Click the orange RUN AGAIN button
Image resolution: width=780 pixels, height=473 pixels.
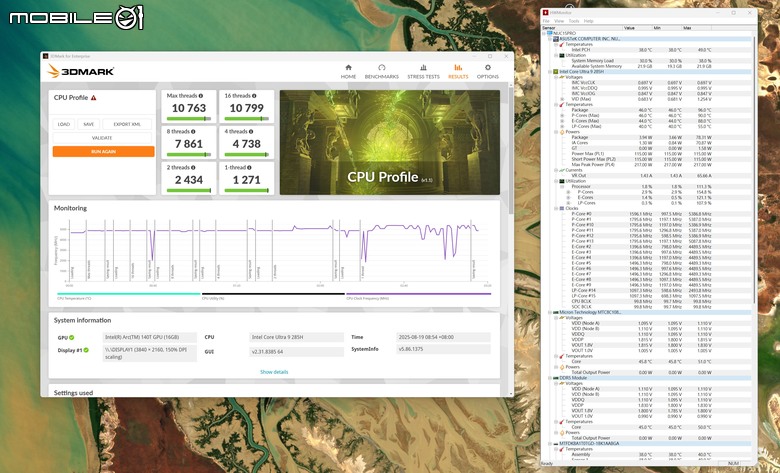coord(103,151)
